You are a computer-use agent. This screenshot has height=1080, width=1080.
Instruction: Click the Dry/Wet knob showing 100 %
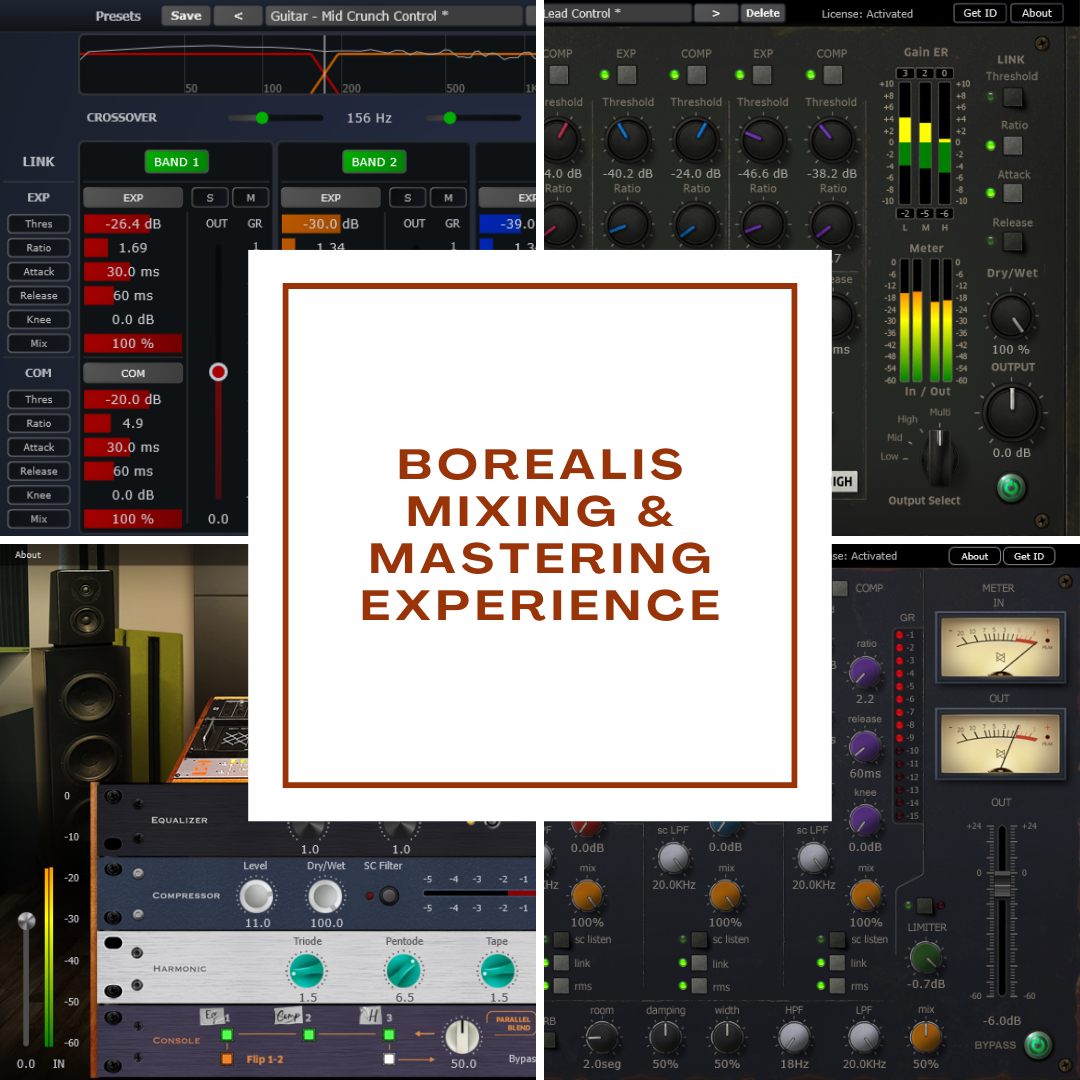coord(1010,316)
